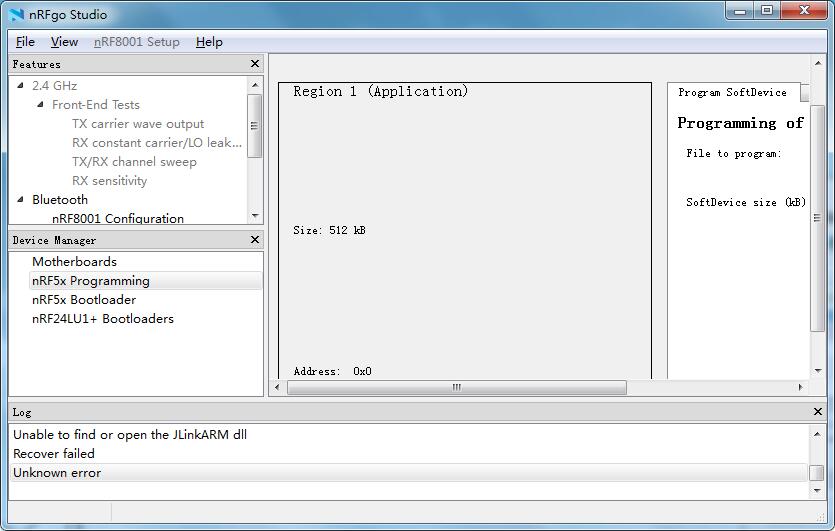Click Features tree scroll down arrow
835x531 pixels.
pyautogui.click(x=255, y=216)
